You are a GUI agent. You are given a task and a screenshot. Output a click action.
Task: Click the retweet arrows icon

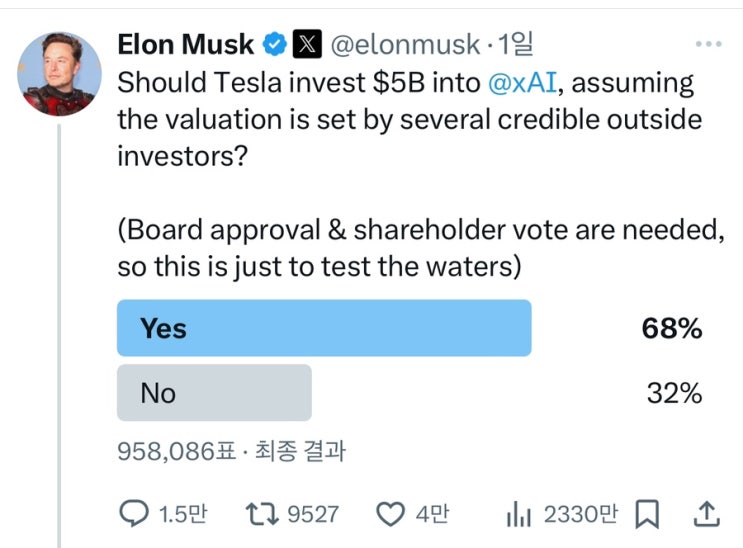(261, 514)
